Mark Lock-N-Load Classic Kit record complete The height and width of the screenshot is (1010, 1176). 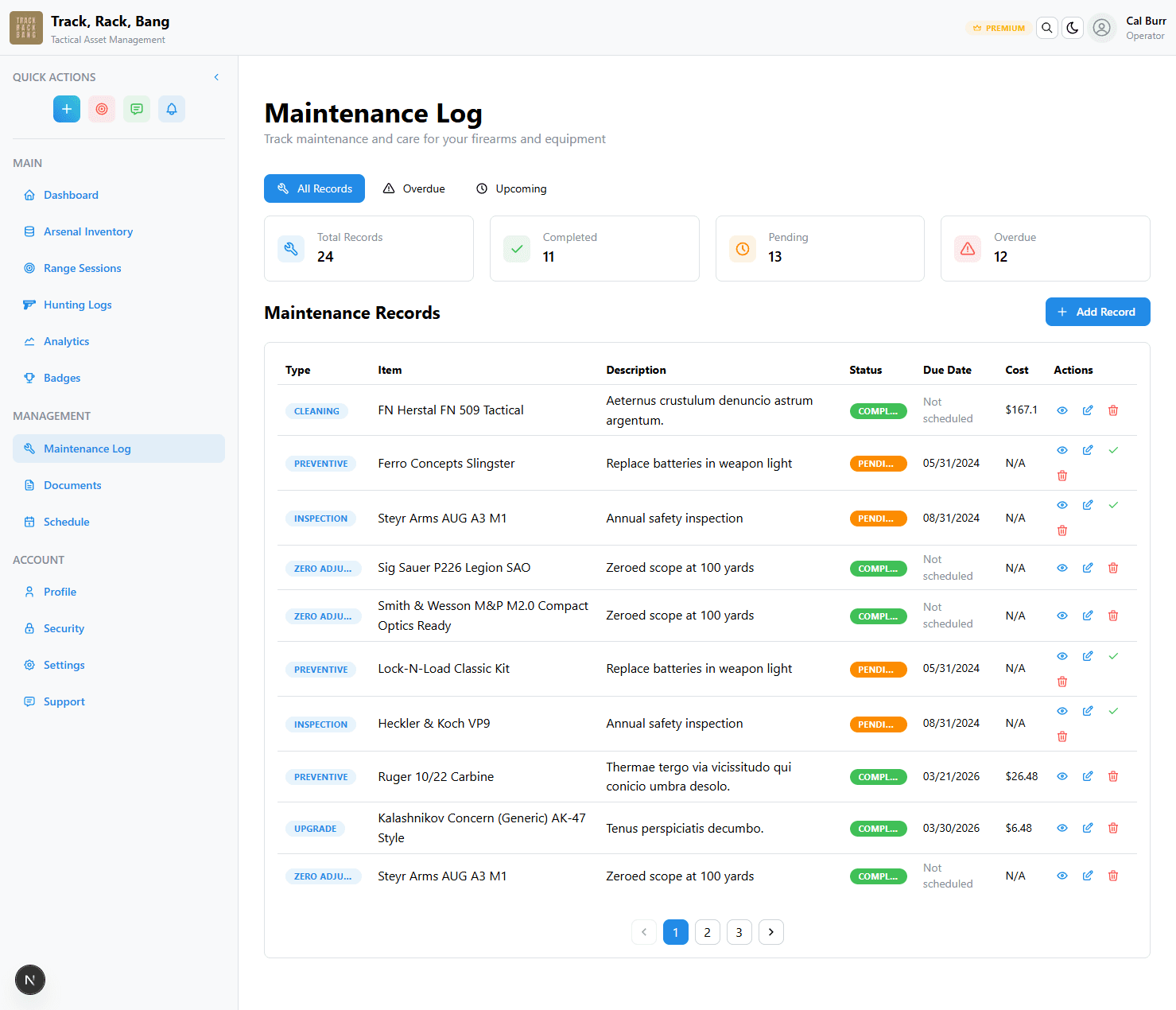click(1113, 656)
